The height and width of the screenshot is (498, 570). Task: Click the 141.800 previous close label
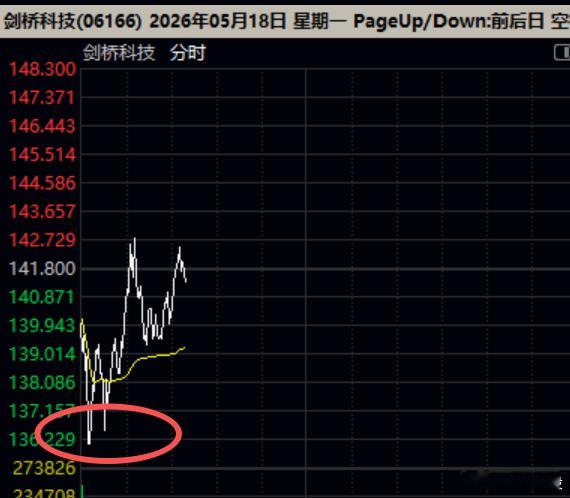(x=42, y=269)
